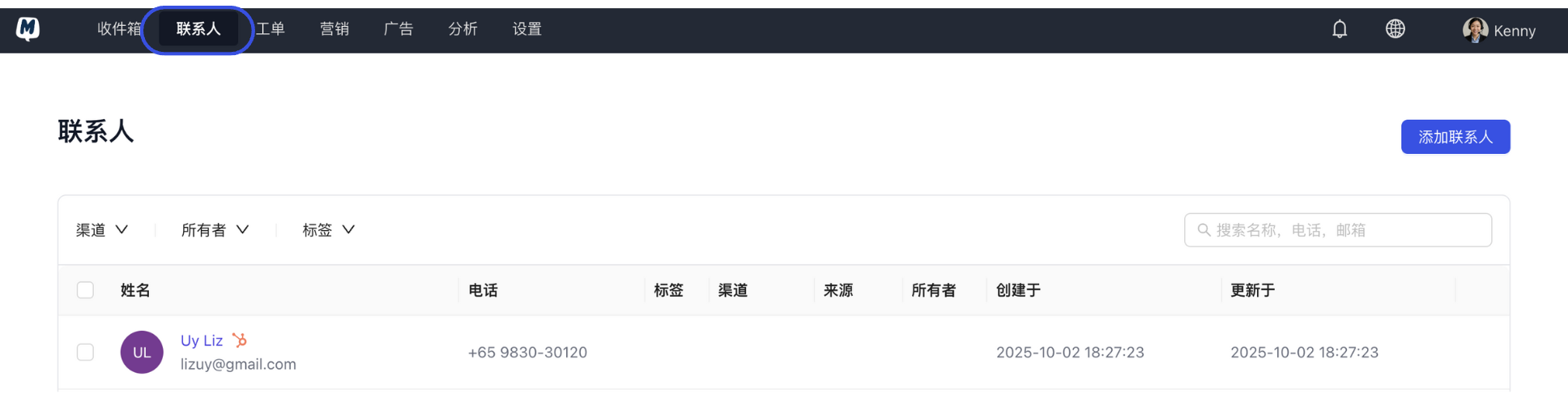Click Kenny's profile avatar
Viewport: 1568px width, 402px height.
coord(1475,30)
